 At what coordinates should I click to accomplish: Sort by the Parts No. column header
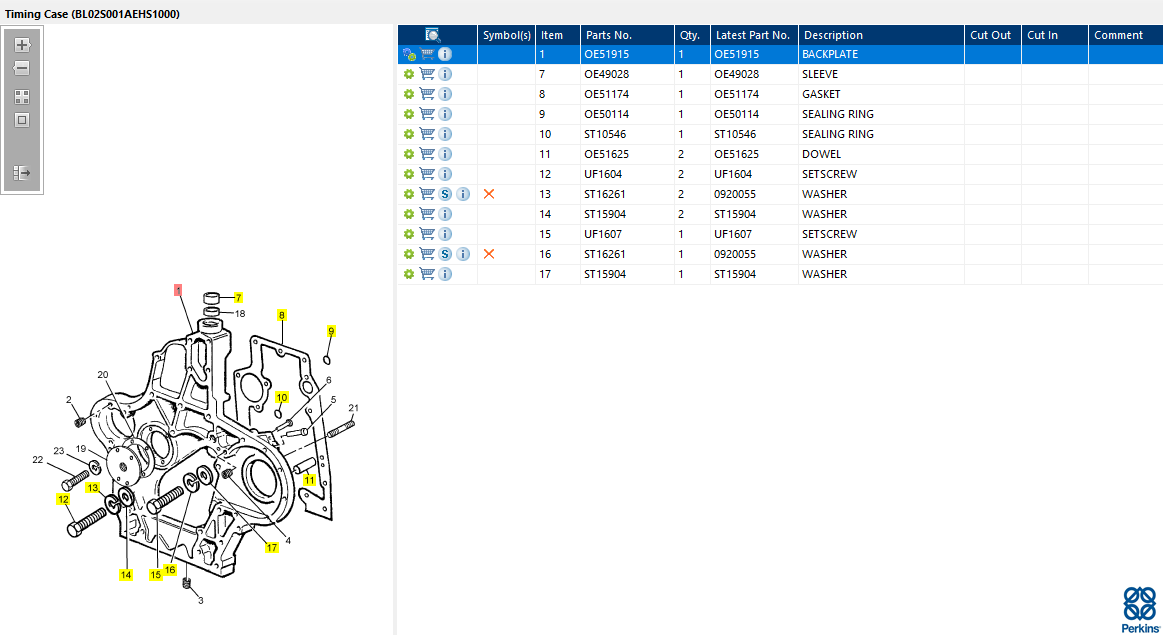[x=608, y=35]
